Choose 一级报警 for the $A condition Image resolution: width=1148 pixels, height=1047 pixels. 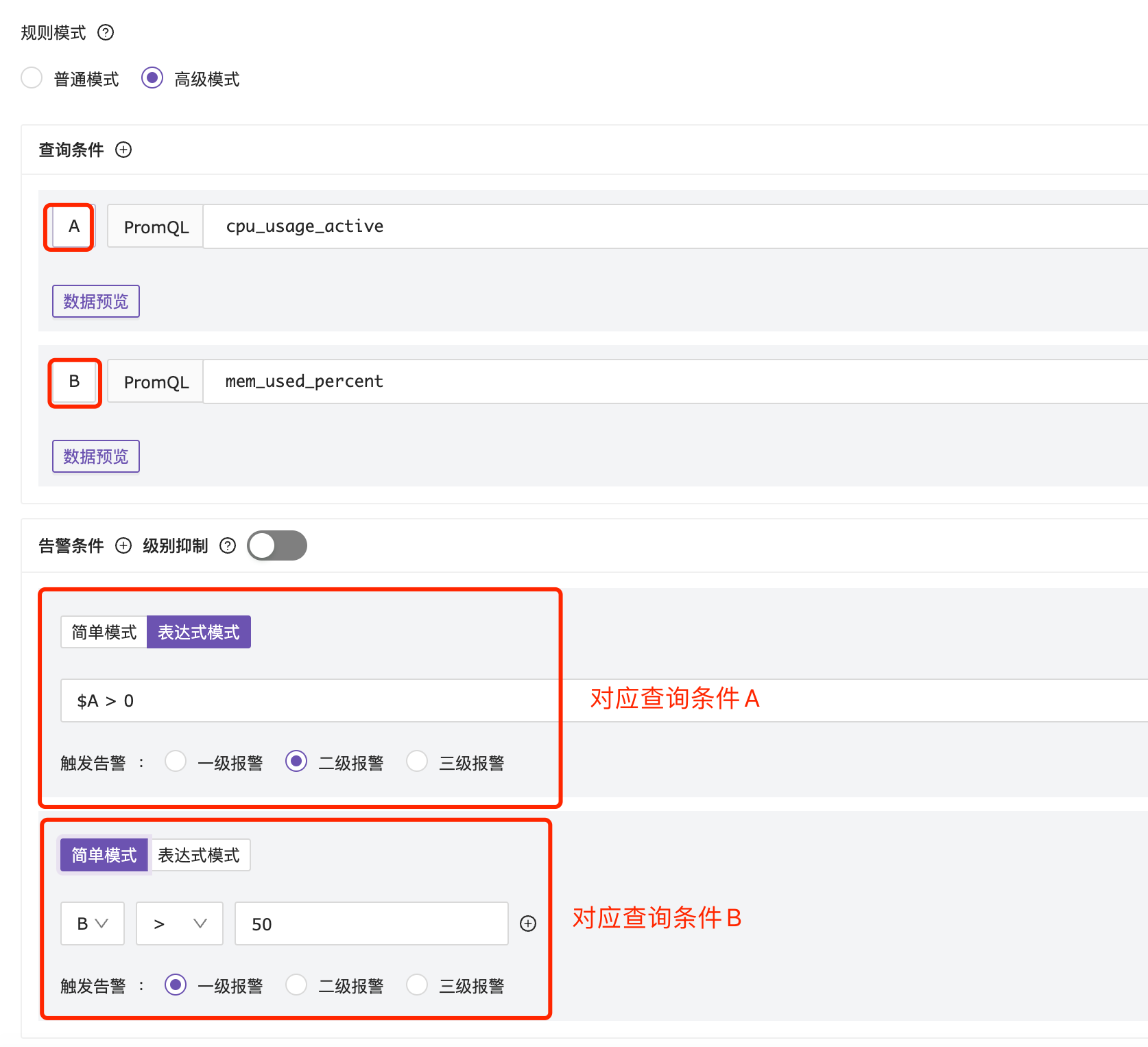pos(176,762)
